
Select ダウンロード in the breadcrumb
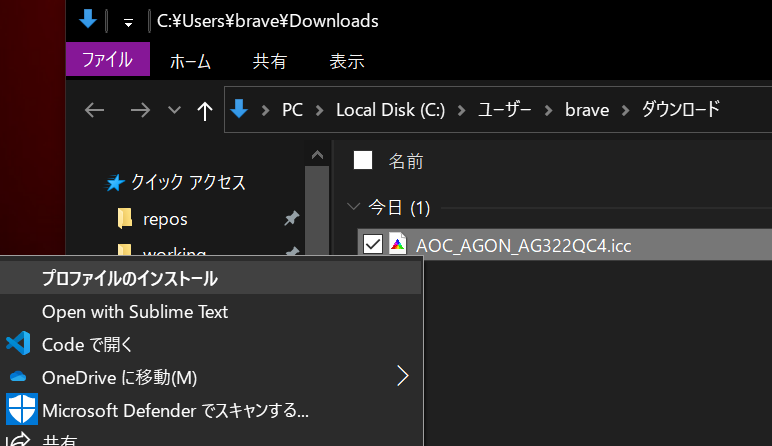(x=681, y=109)
